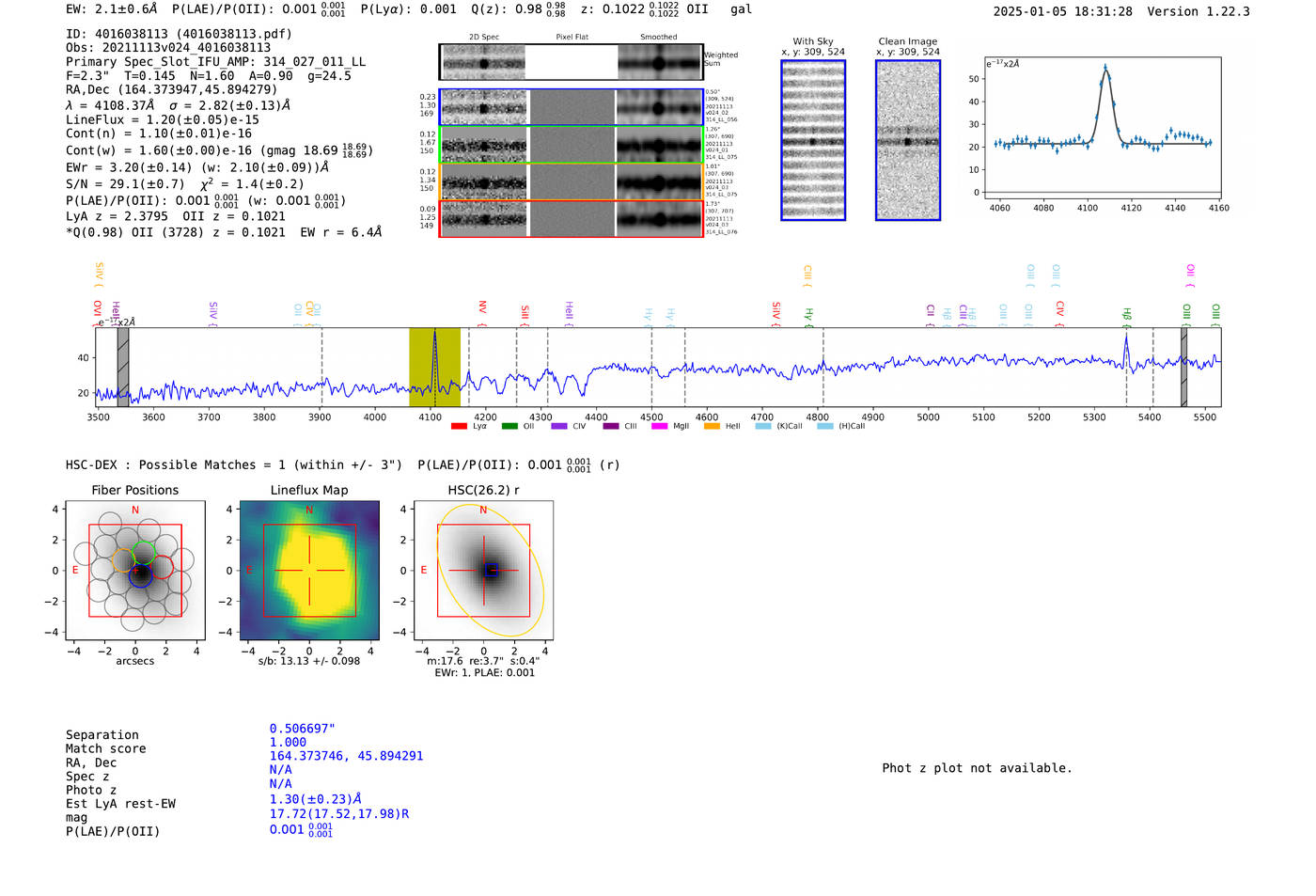This screenshot has height=896, width=1316.
Task: Click the Obs: 20211113v024_4016038113 line
Action: point(168,48)
